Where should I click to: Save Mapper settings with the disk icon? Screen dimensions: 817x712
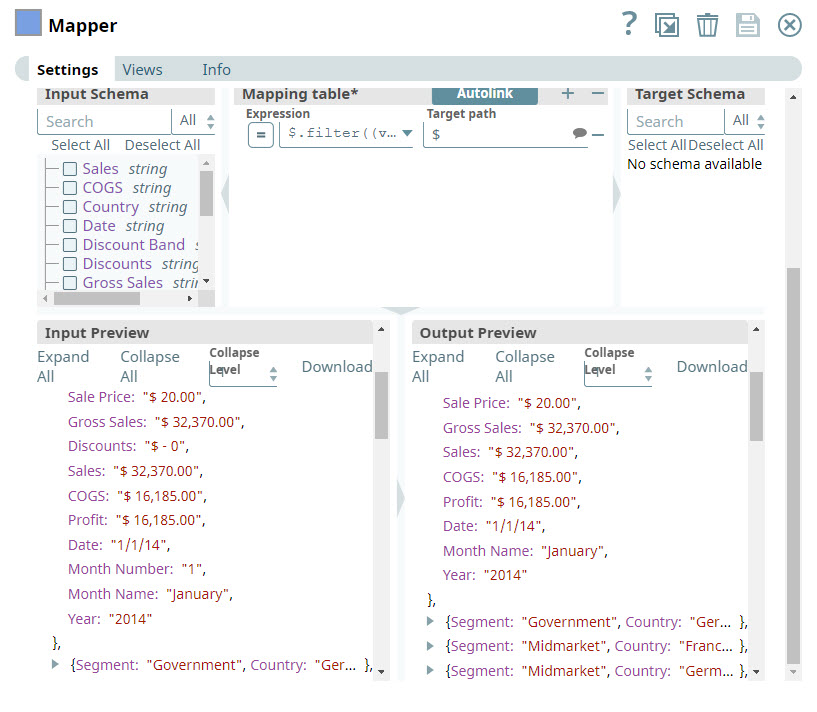coord(748,24)
